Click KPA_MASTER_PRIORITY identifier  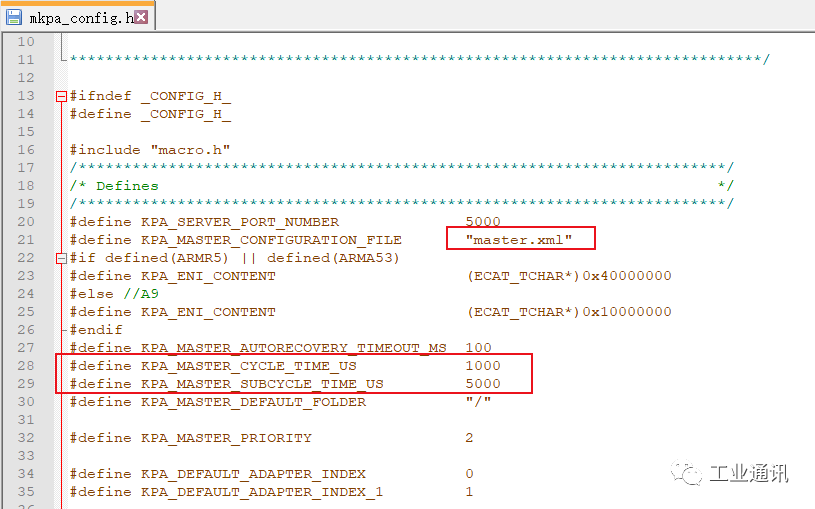pos(226,438)
